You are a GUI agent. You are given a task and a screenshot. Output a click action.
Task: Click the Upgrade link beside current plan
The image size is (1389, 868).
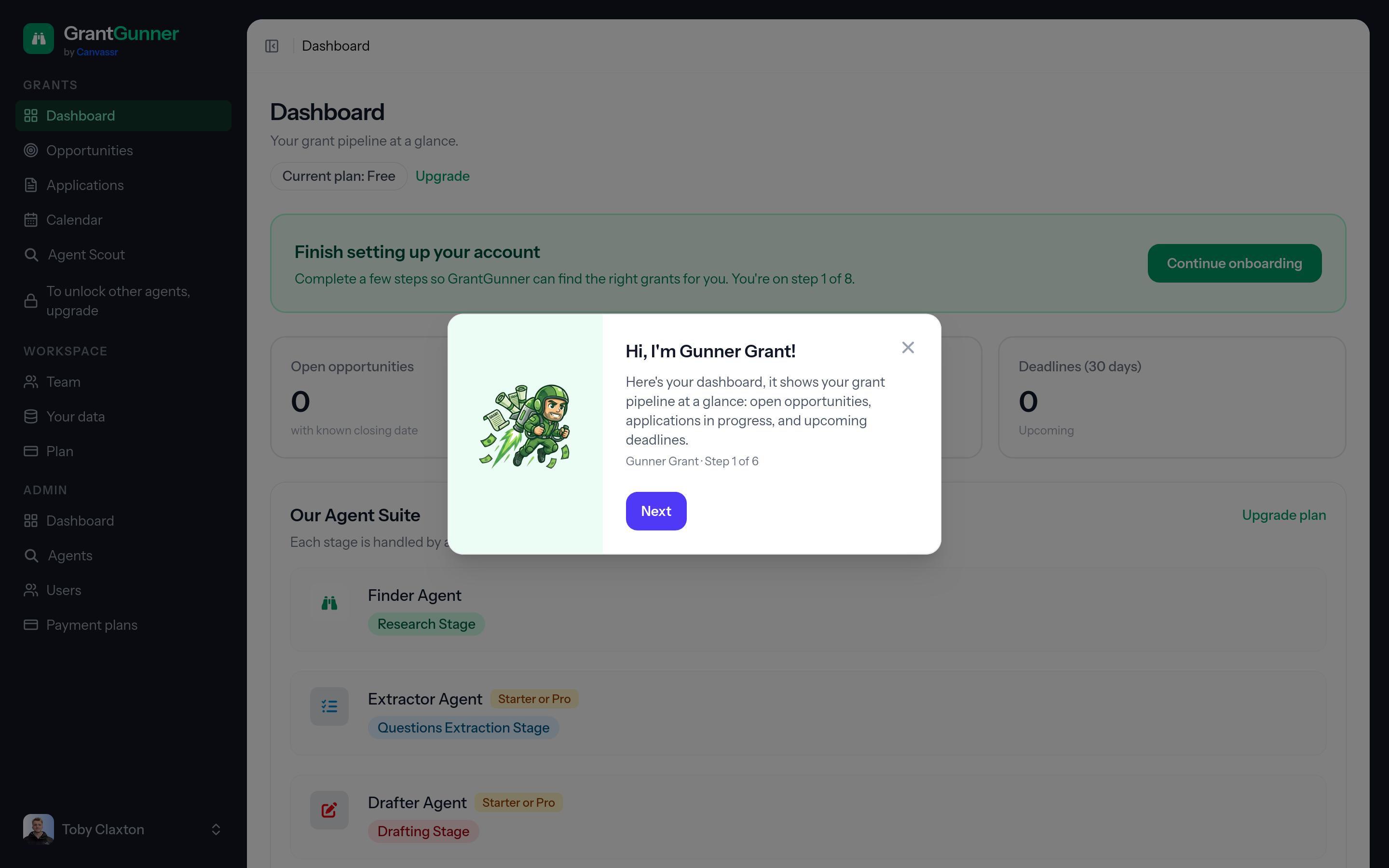tap(442, 176)
